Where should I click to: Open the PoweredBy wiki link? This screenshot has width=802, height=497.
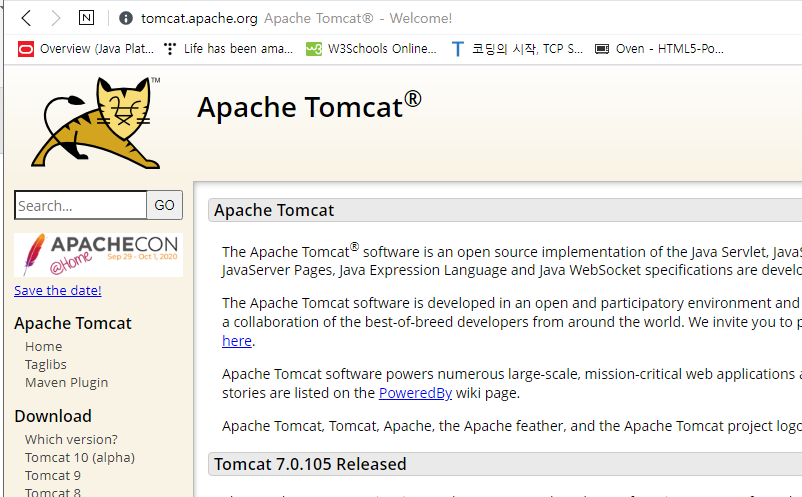(x=415, y=393)
